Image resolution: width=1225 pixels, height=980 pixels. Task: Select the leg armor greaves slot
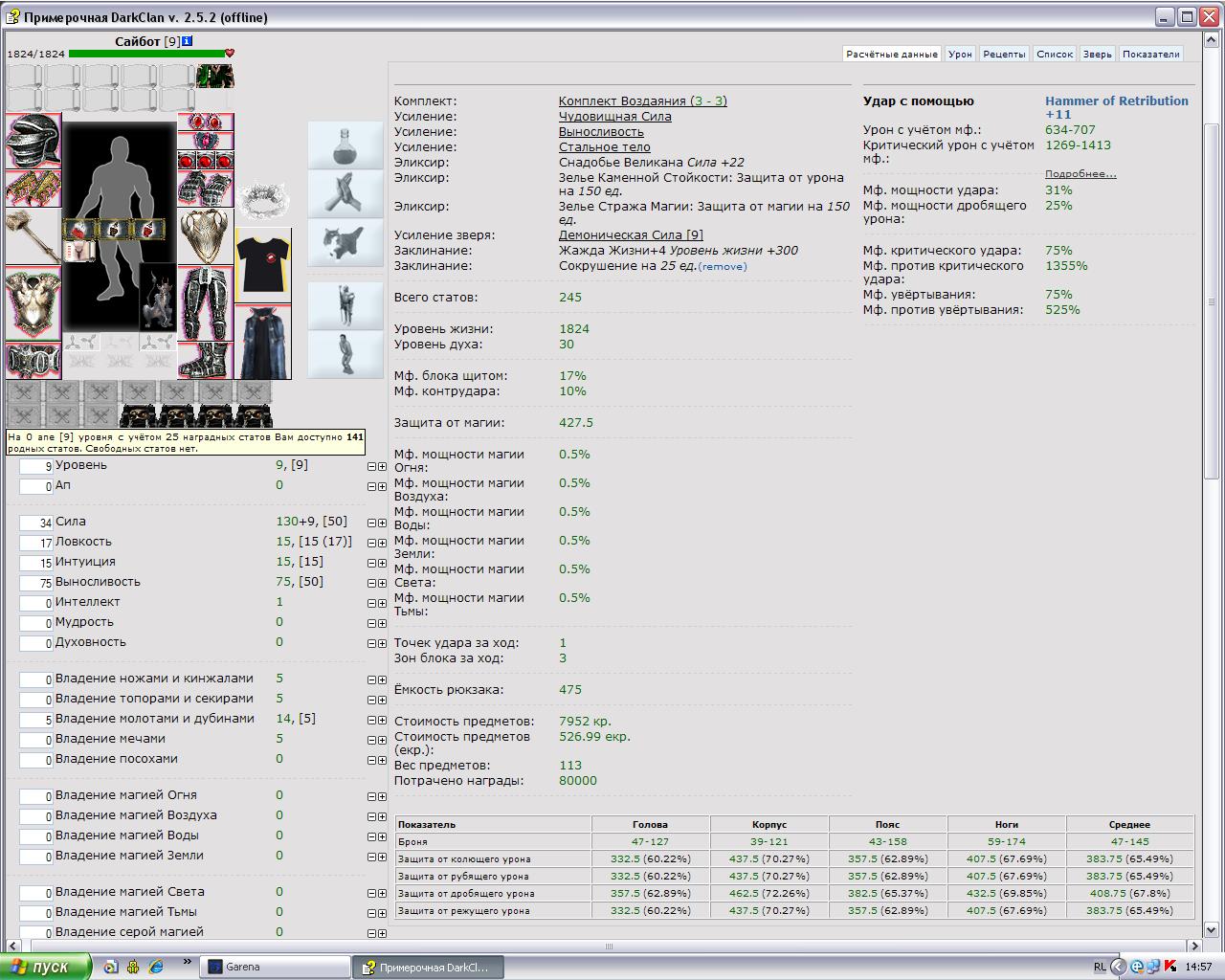click(206, 302)
